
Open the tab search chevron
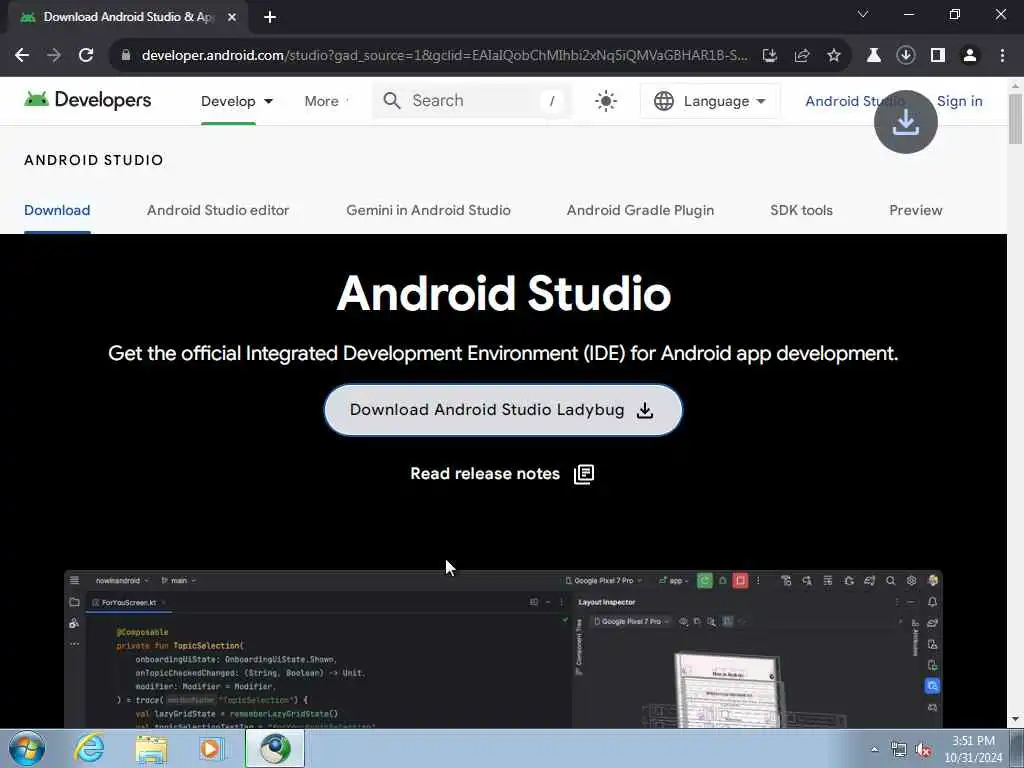(863, 14)
